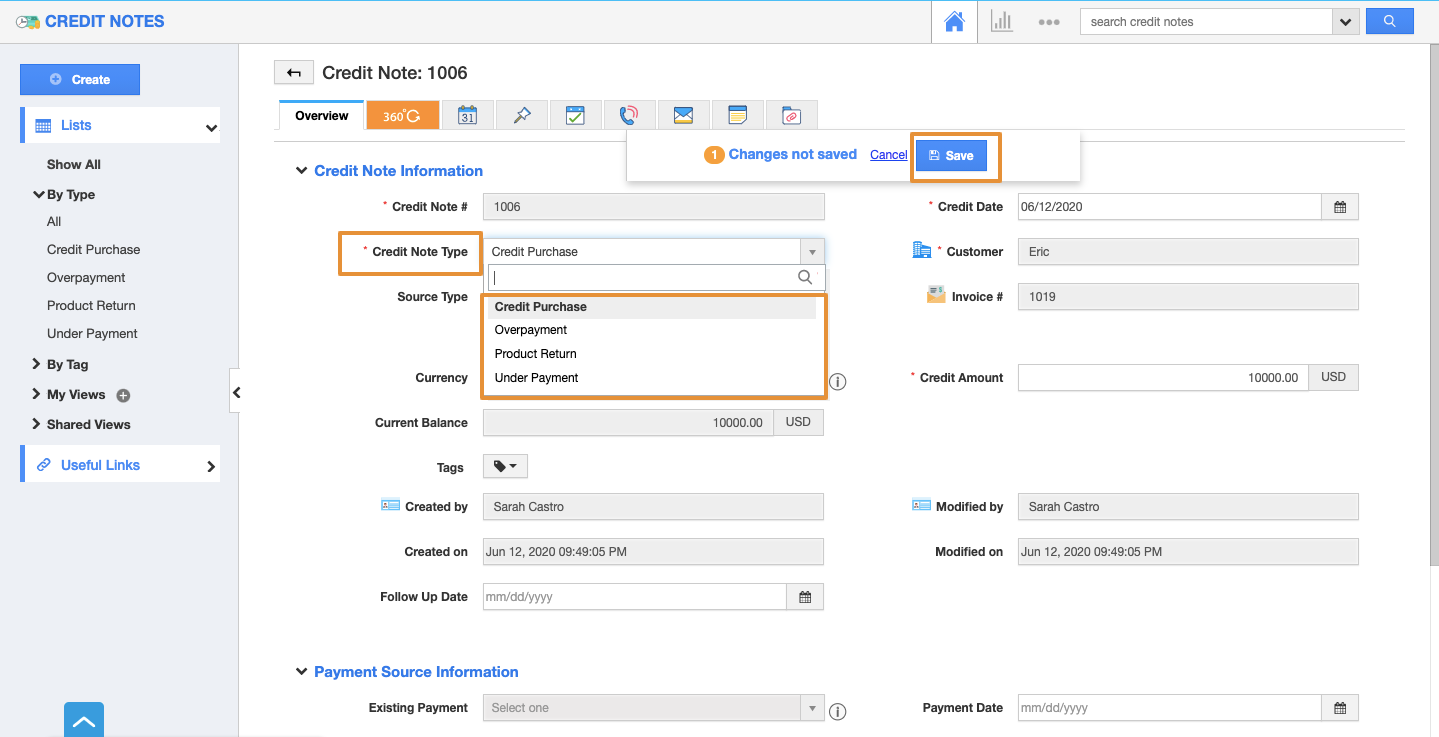Open the Credit Date calendar picker

click(x=1340, y=207)
